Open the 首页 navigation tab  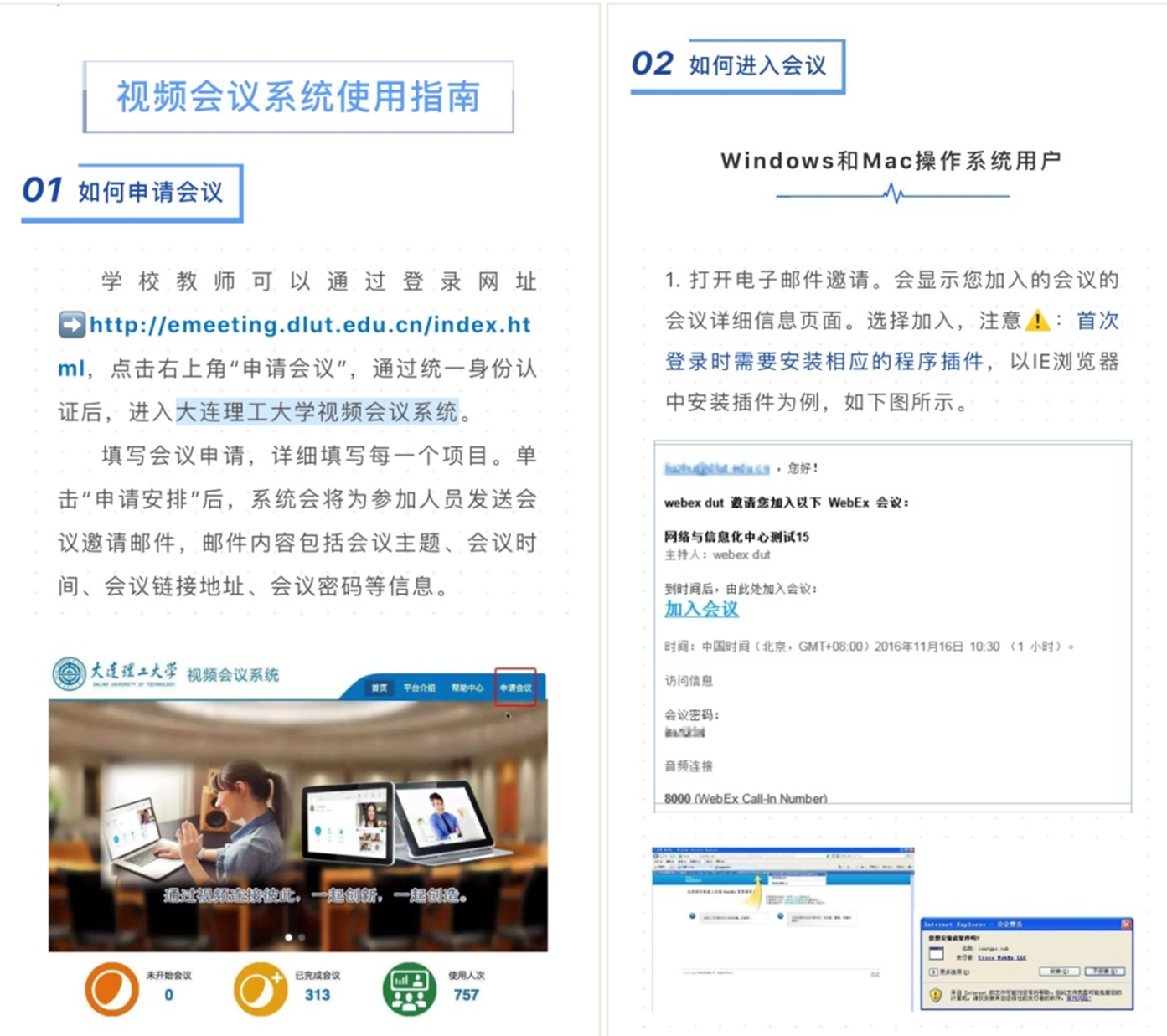pyautogui.click(x=380, y=688)
